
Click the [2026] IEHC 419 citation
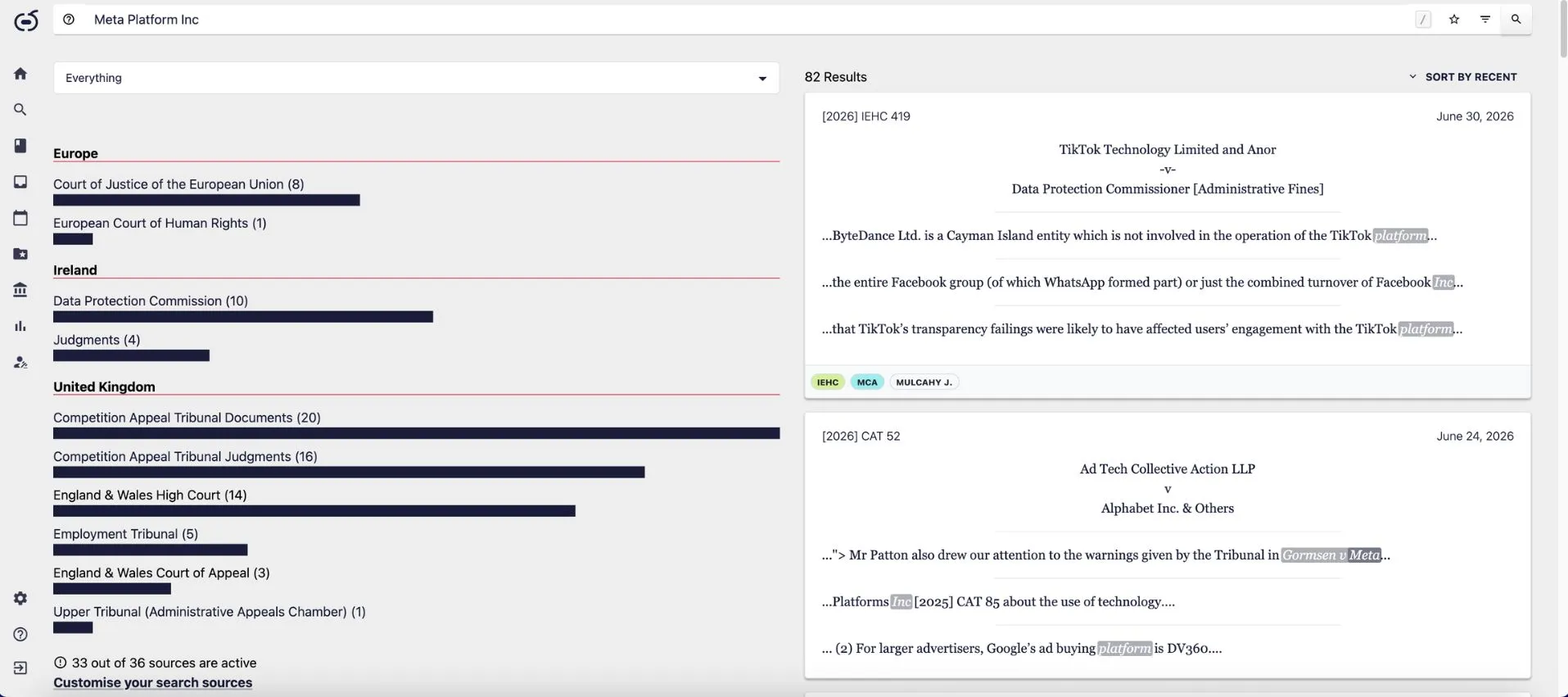pos(866,116)
